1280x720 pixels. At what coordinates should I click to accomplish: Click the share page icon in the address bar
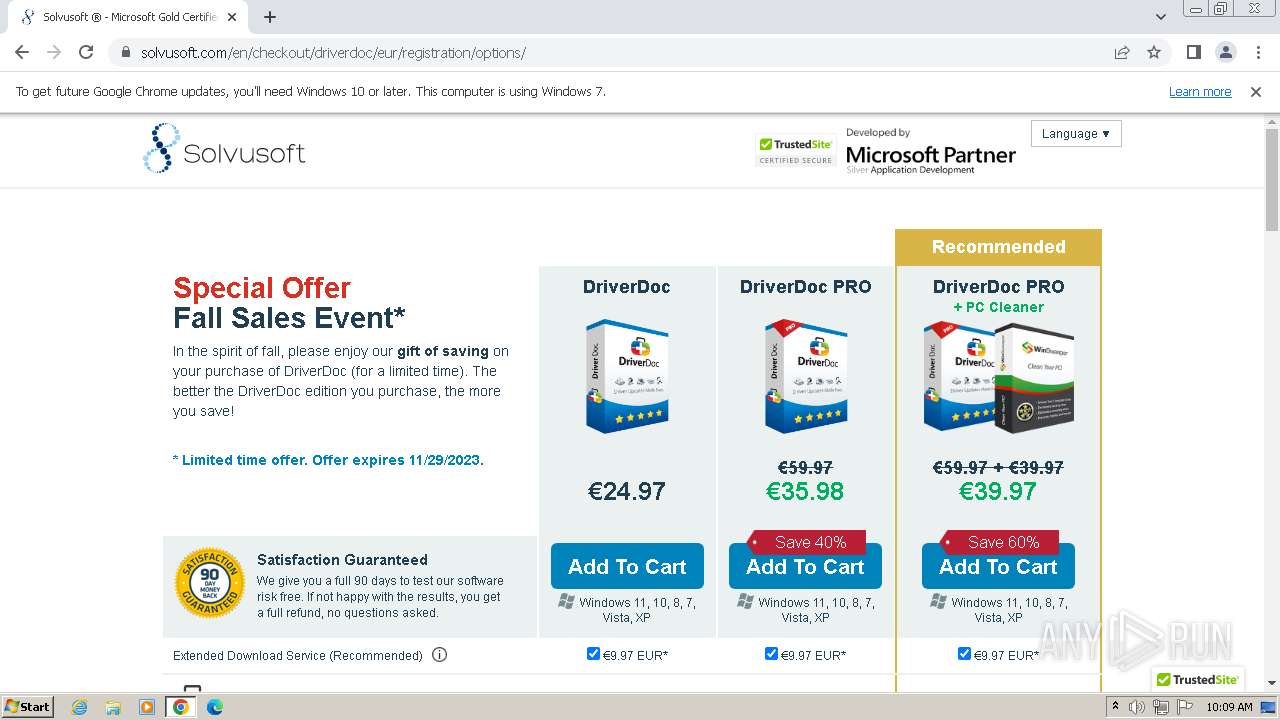[1122, 53]
